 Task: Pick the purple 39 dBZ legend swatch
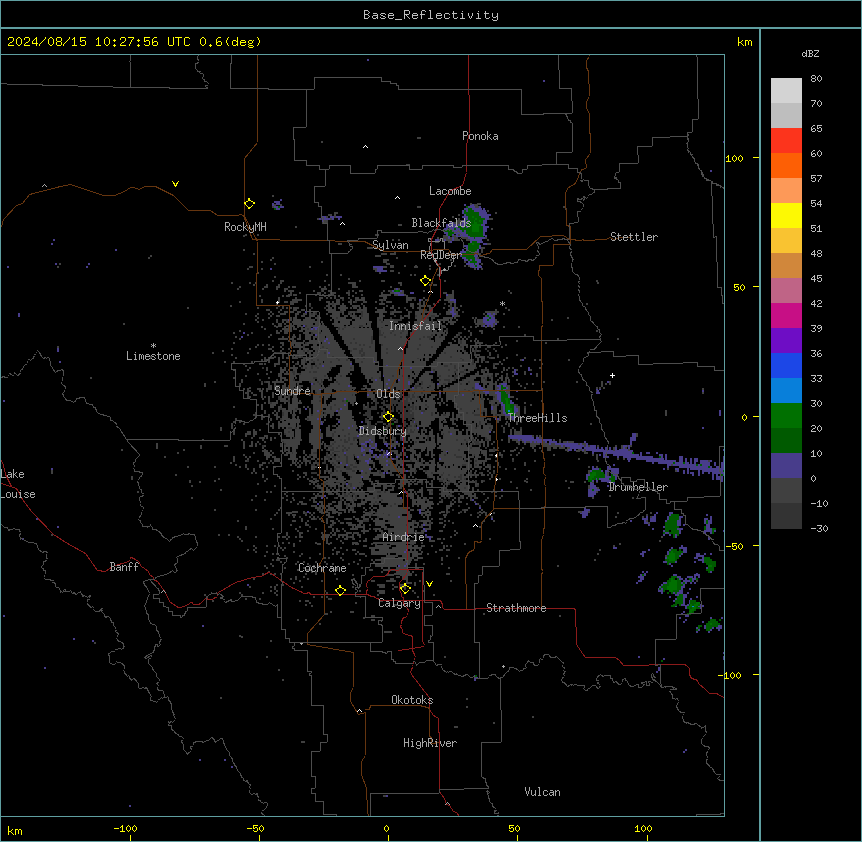(786, 341)
